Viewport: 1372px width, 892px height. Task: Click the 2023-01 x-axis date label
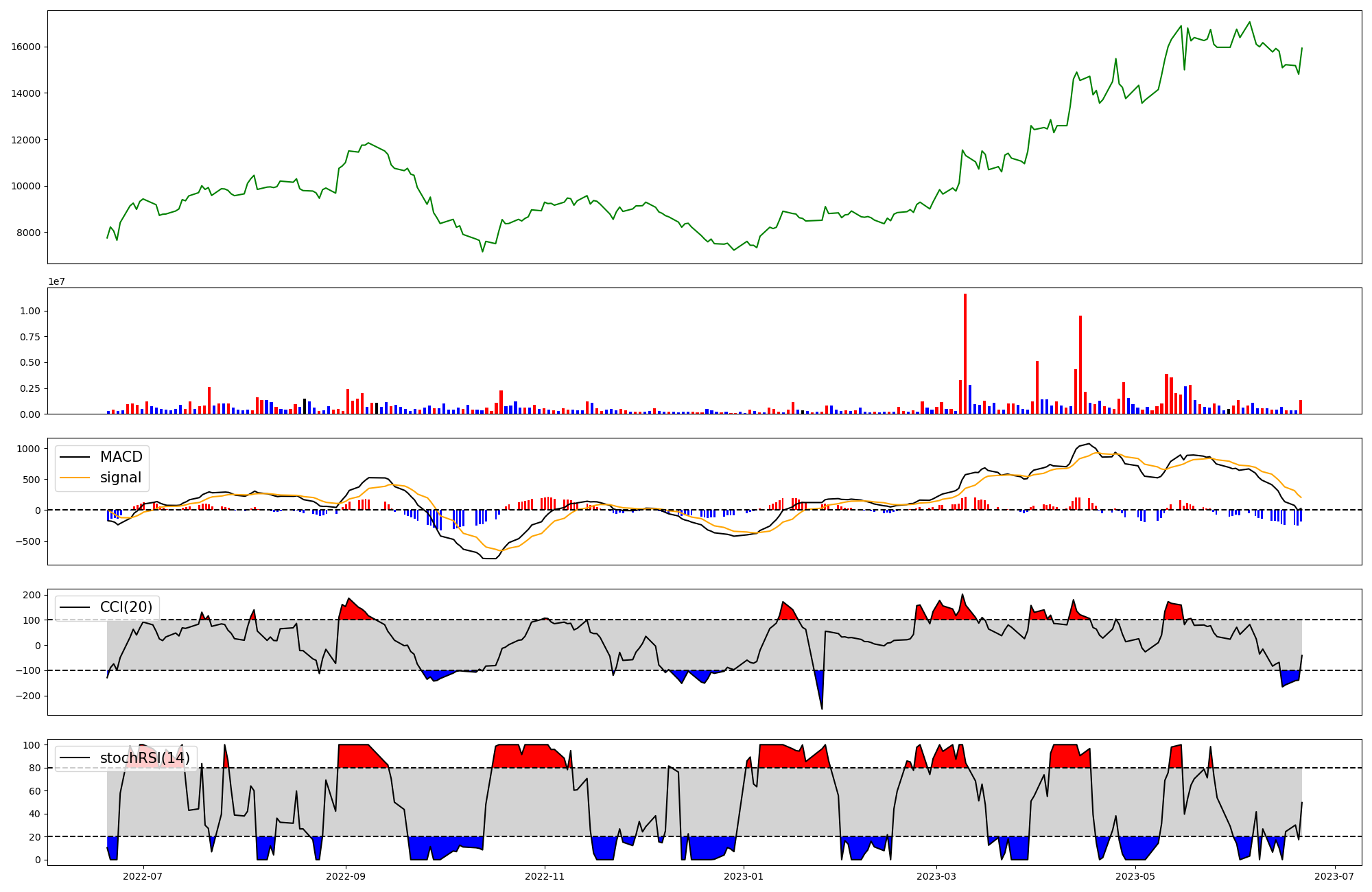744,876
